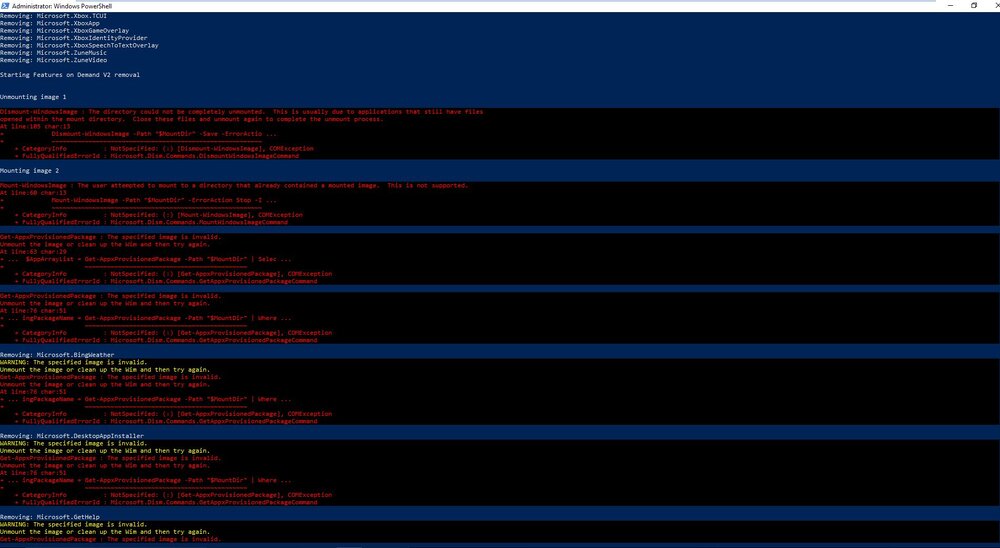Click the Unmounting image 1 line

33,97
